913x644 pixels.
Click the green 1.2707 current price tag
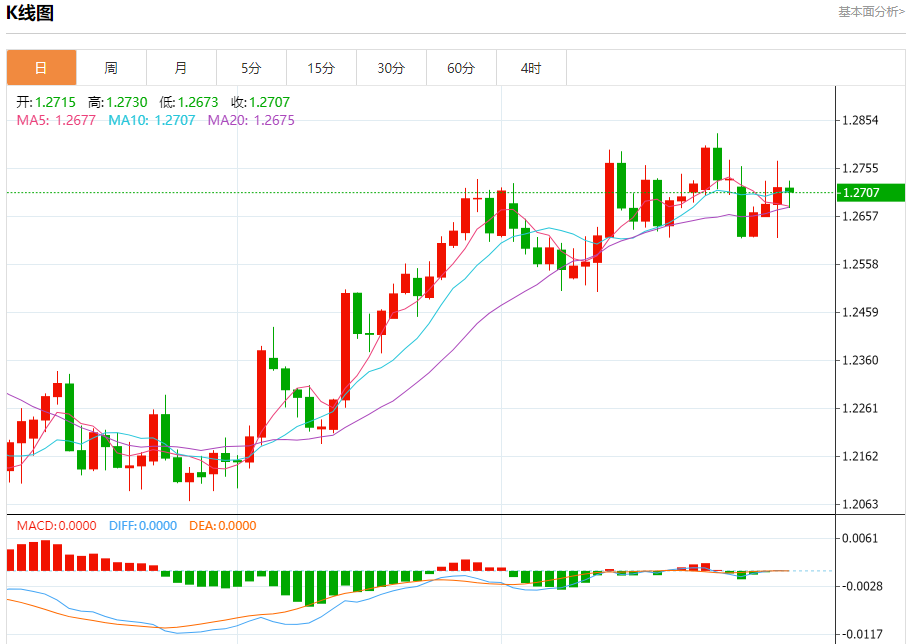(870, 193)
